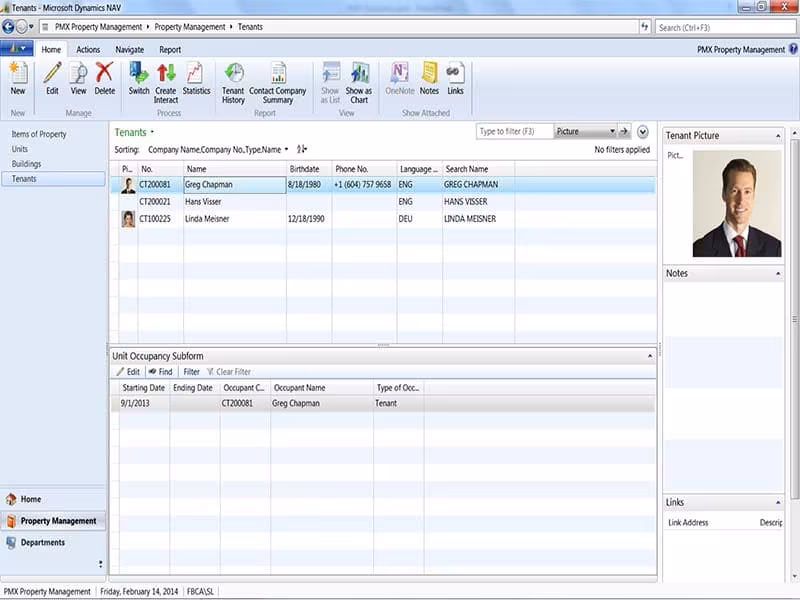Click the Search (Ctrl+F3) box

[x=726, y=28]
